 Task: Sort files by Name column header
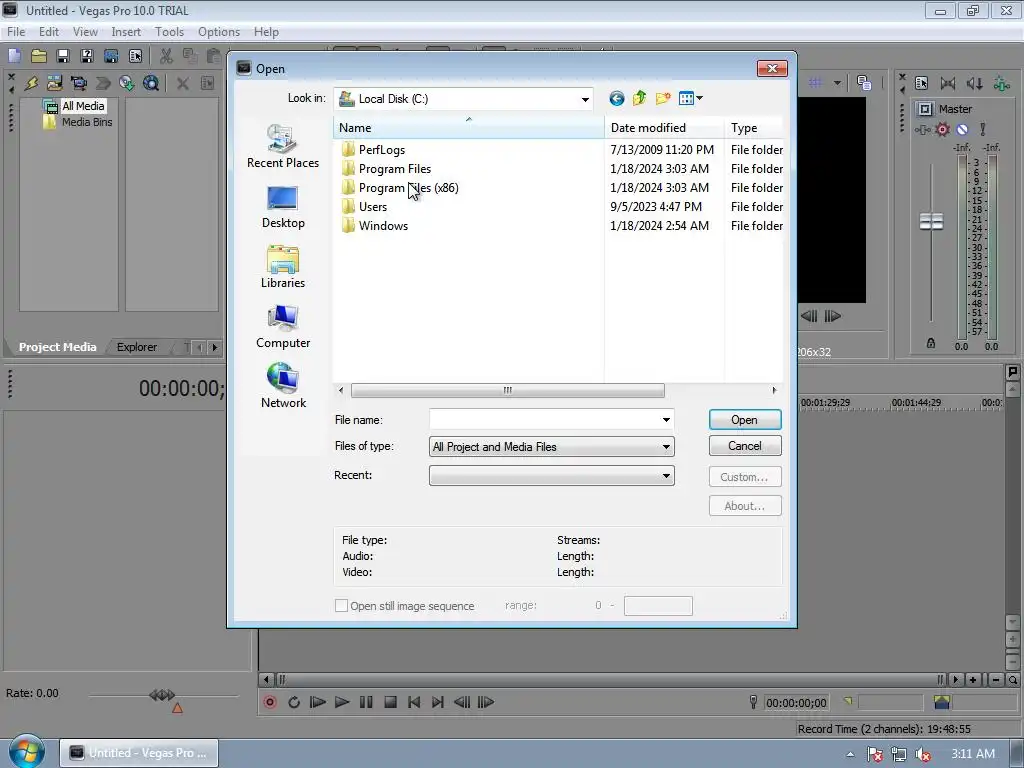(x=468, y=128)
